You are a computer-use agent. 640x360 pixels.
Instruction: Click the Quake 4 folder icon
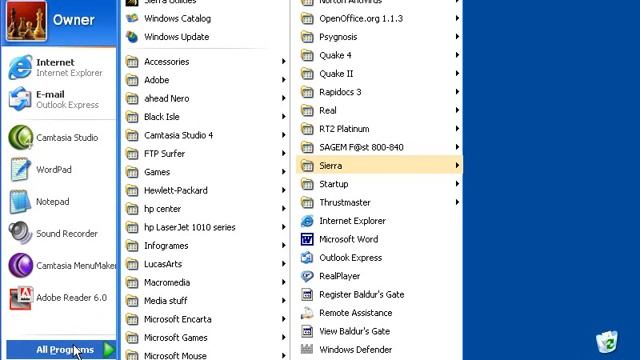[x=307, y=55]
